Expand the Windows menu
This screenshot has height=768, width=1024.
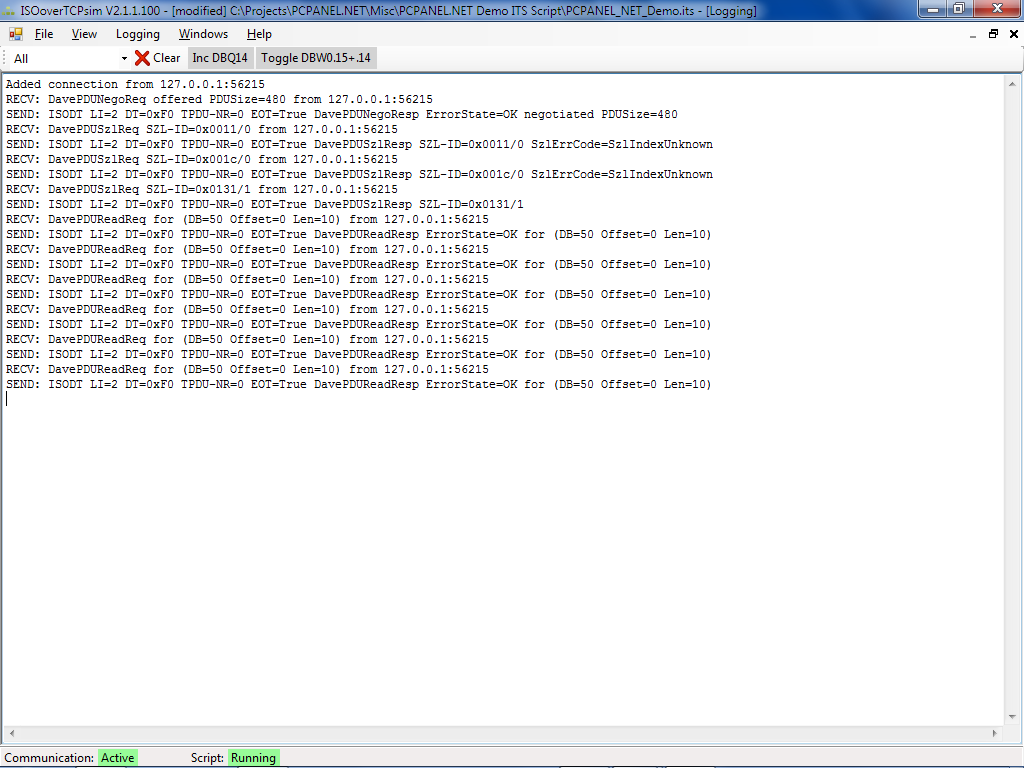point(203,34)
